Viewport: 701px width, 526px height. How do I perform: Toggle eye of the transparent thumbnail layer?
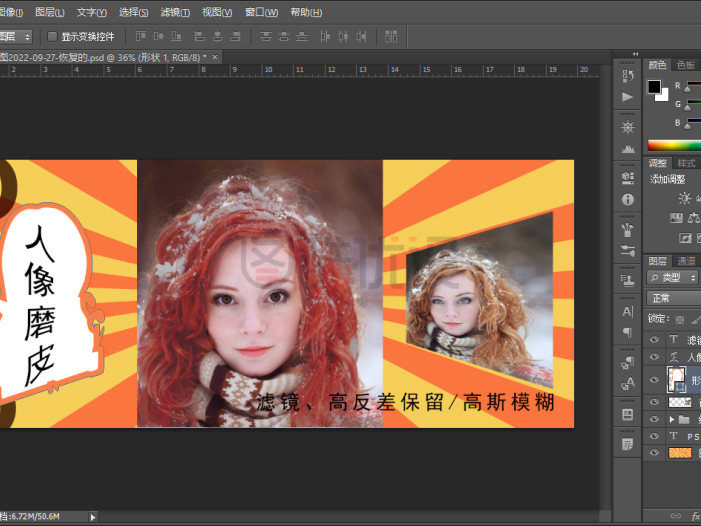tap(654, 402)
